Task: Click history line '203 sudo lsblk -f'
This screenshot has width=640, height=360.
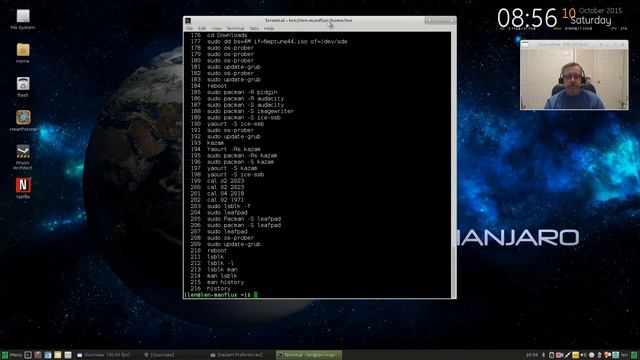Action: (x=220, y=206)
